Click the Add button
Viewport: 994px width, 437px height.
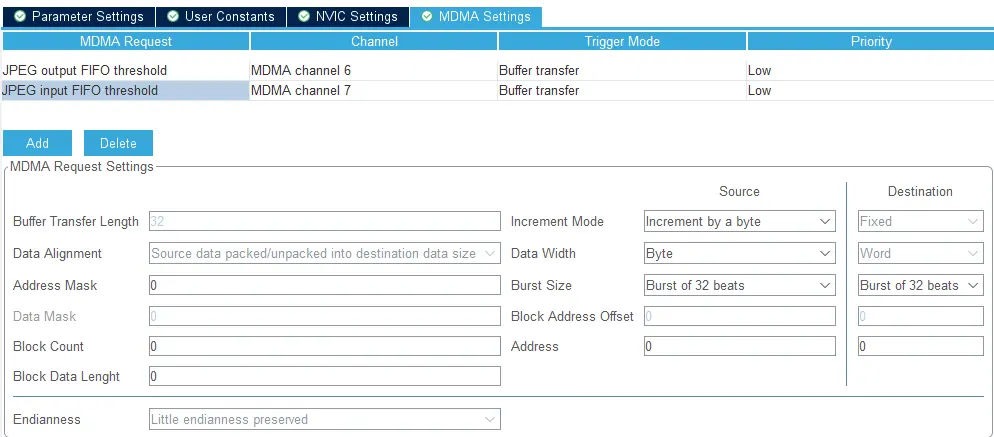37,143
